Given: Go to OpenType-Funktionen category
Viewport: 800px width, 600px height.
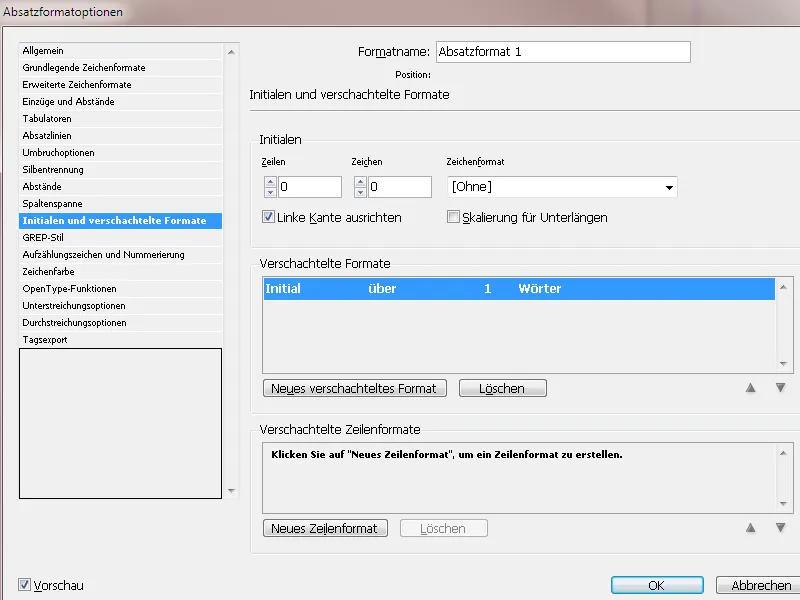Looking at the screenshot, I should point(121,289).
